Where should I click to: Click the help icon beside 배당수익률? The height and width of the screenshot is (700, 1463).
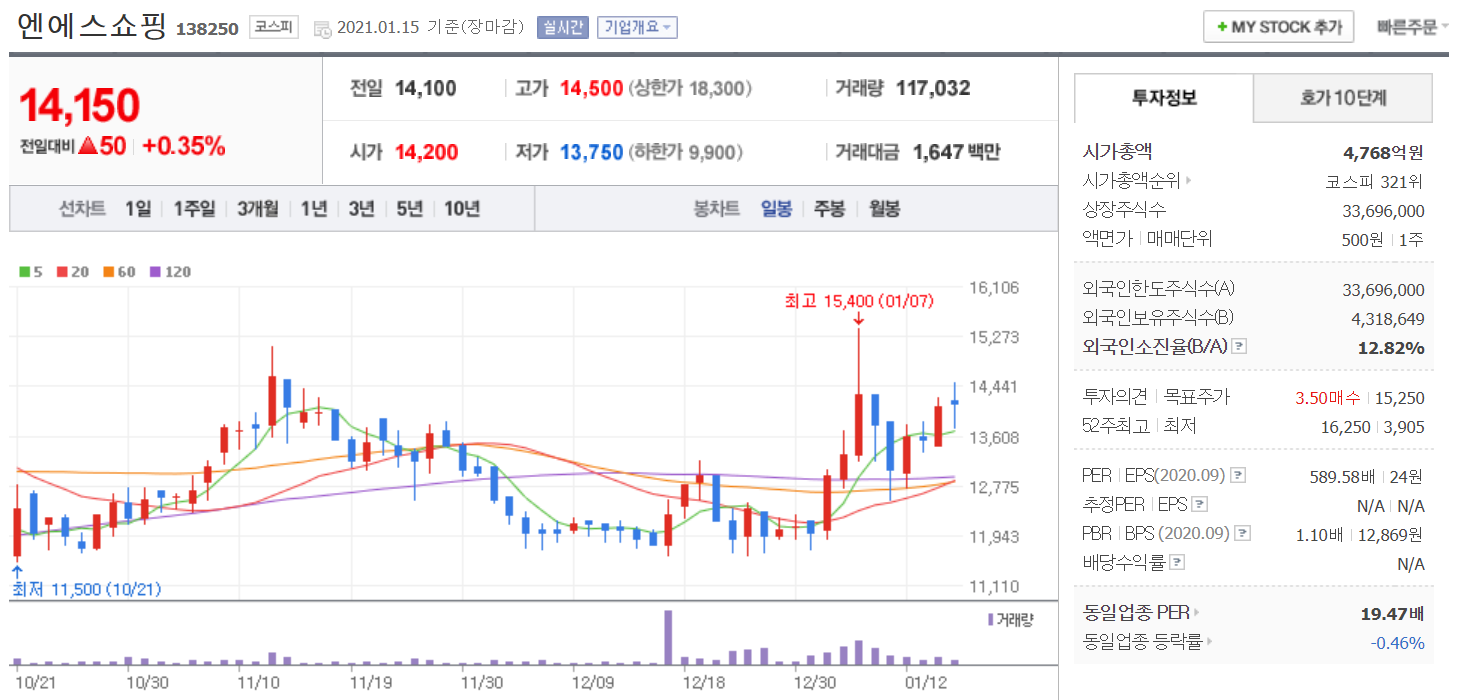tap(1177, 562)
